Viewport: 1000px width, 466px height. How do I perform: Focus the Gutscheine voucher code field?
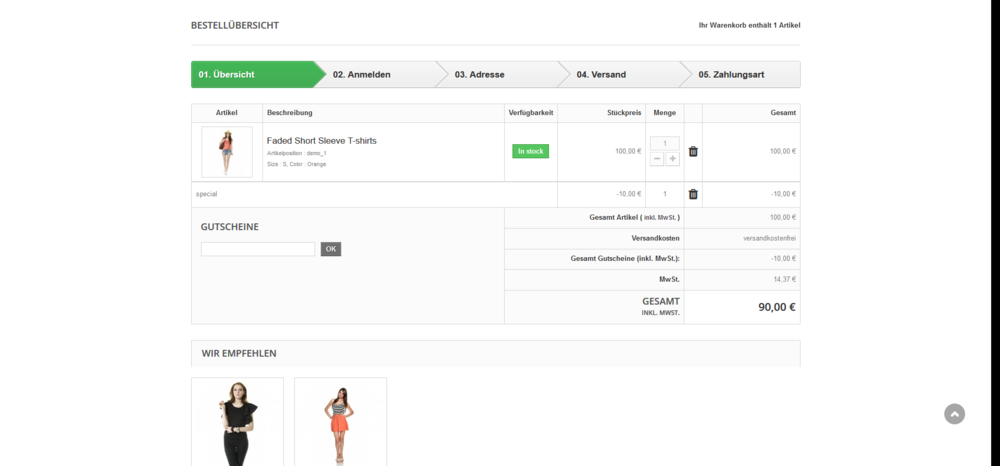(258, 249)
